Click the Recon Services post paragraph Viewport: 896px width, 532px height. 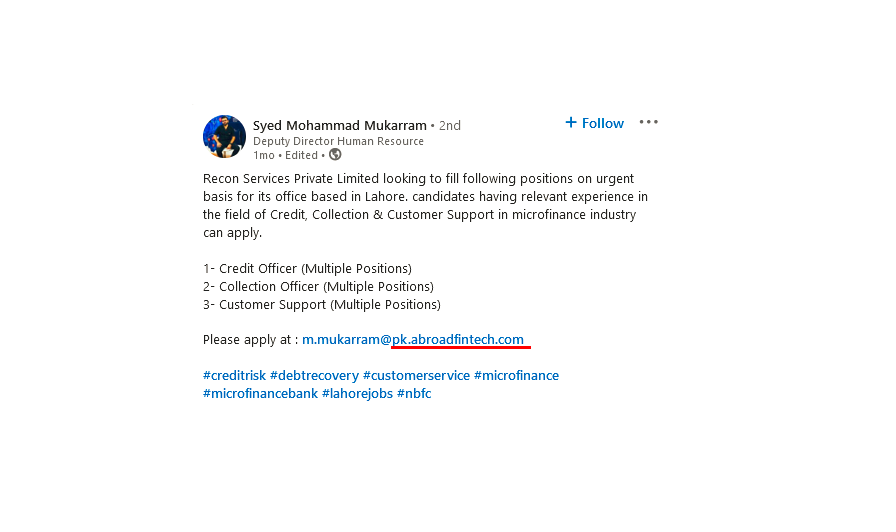coord(425,206)
